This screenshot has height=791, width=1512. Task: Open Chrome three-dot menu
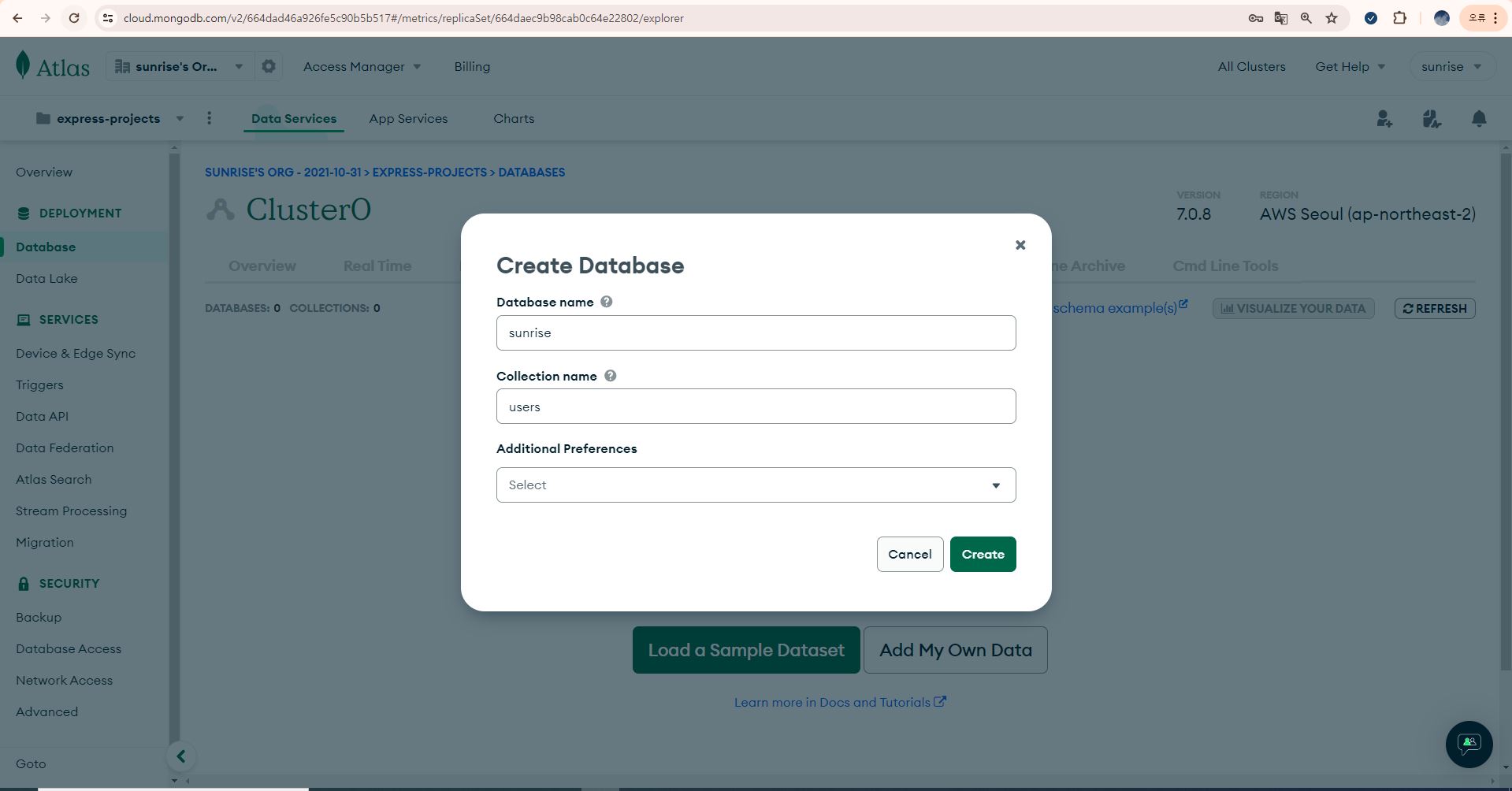tap(1495, 18)
